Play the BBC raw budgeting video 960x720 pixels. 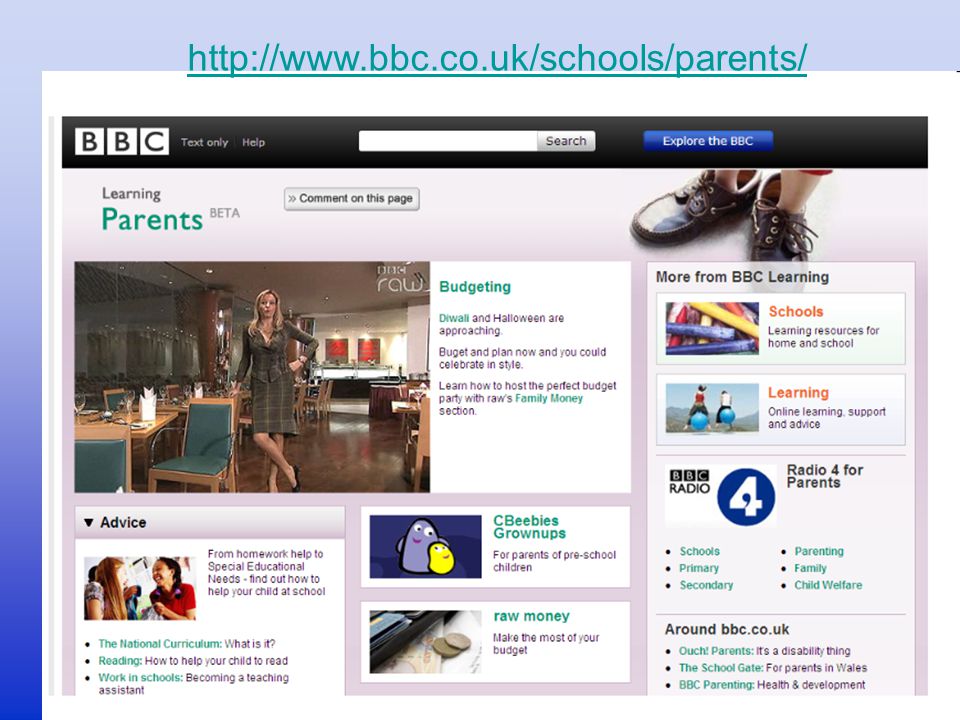[252, 377]
